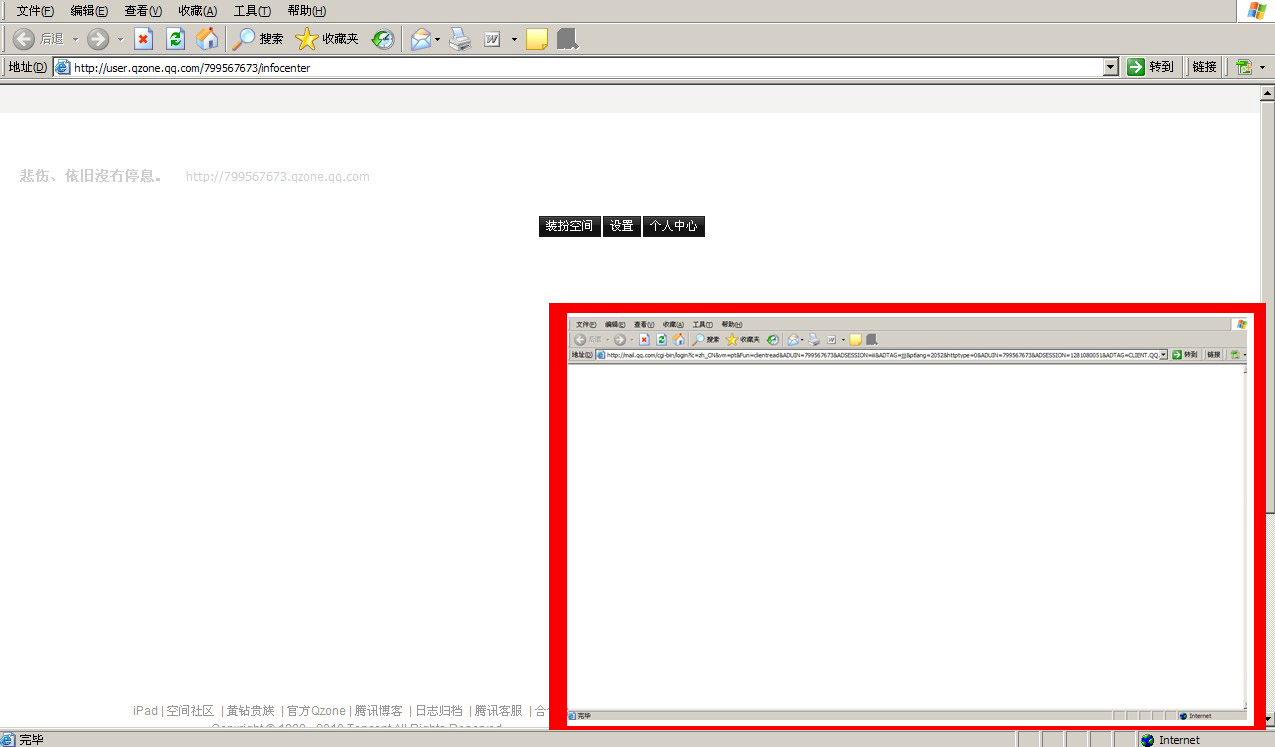Click the vertical scrollbar thumb

pyautogui.click(x=1267, y=307)
